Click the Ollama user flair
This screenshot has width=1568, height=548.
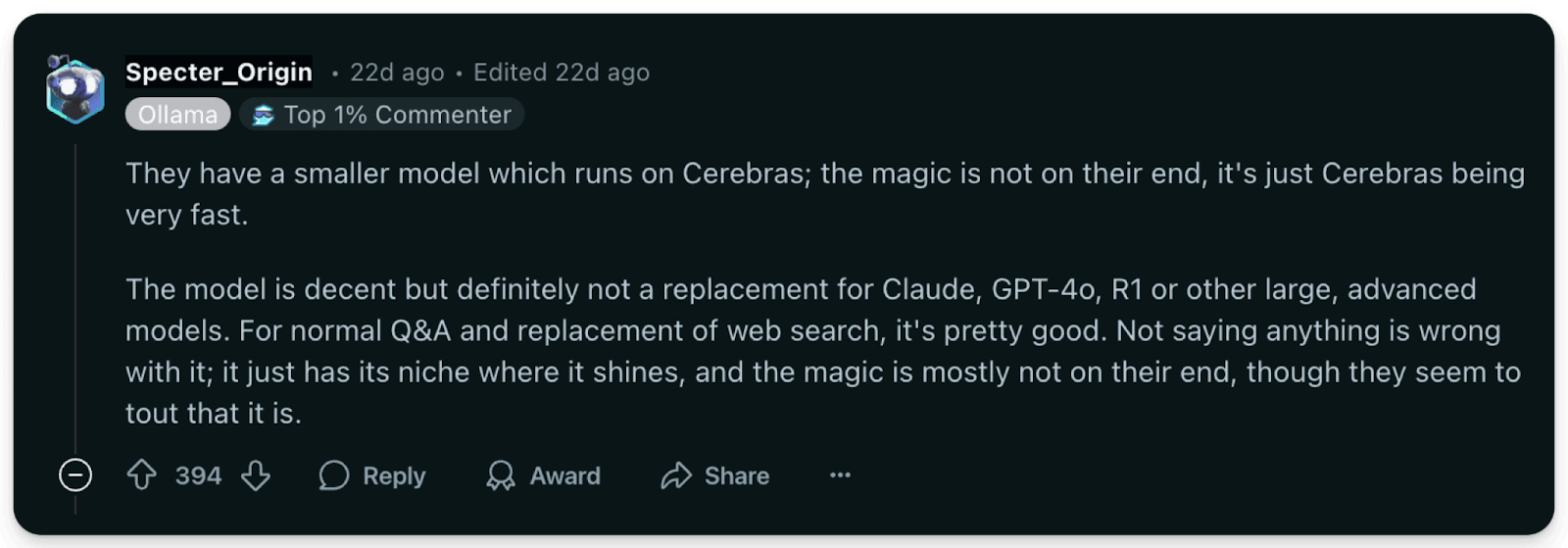point(177,115)
